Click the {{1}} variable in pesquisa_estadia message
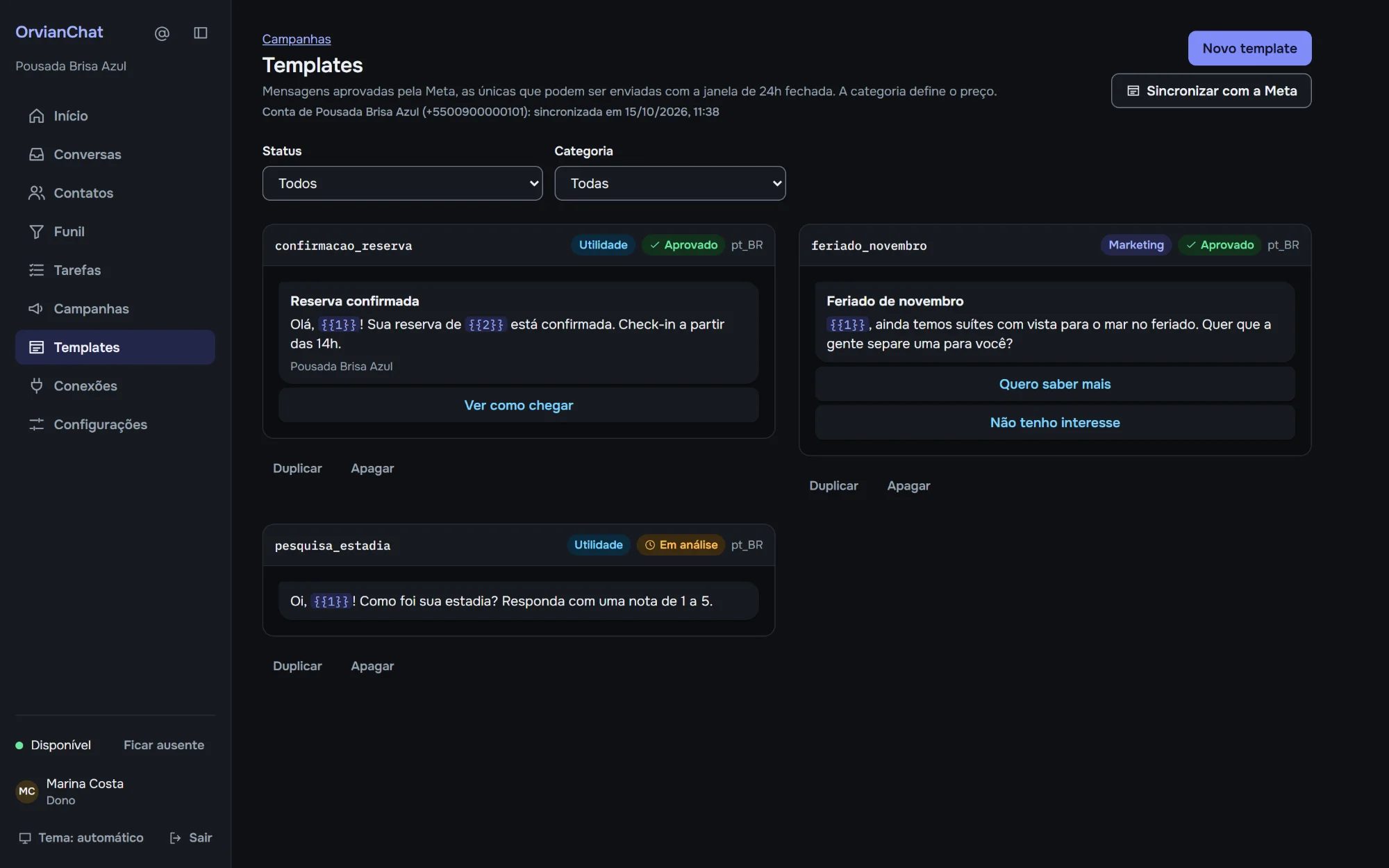Screen dimensions: 1389x868 pos(331,601)
